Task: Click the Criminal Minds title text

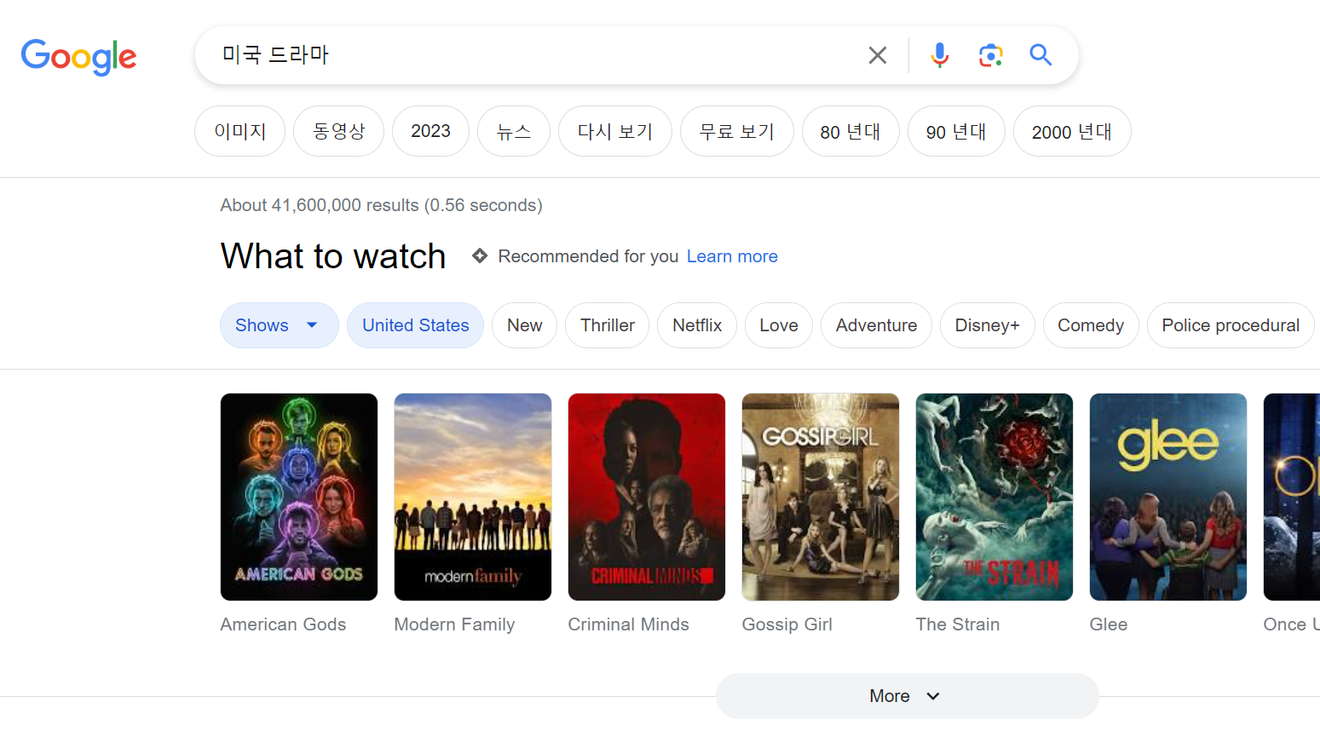Action: coord(628,624)
